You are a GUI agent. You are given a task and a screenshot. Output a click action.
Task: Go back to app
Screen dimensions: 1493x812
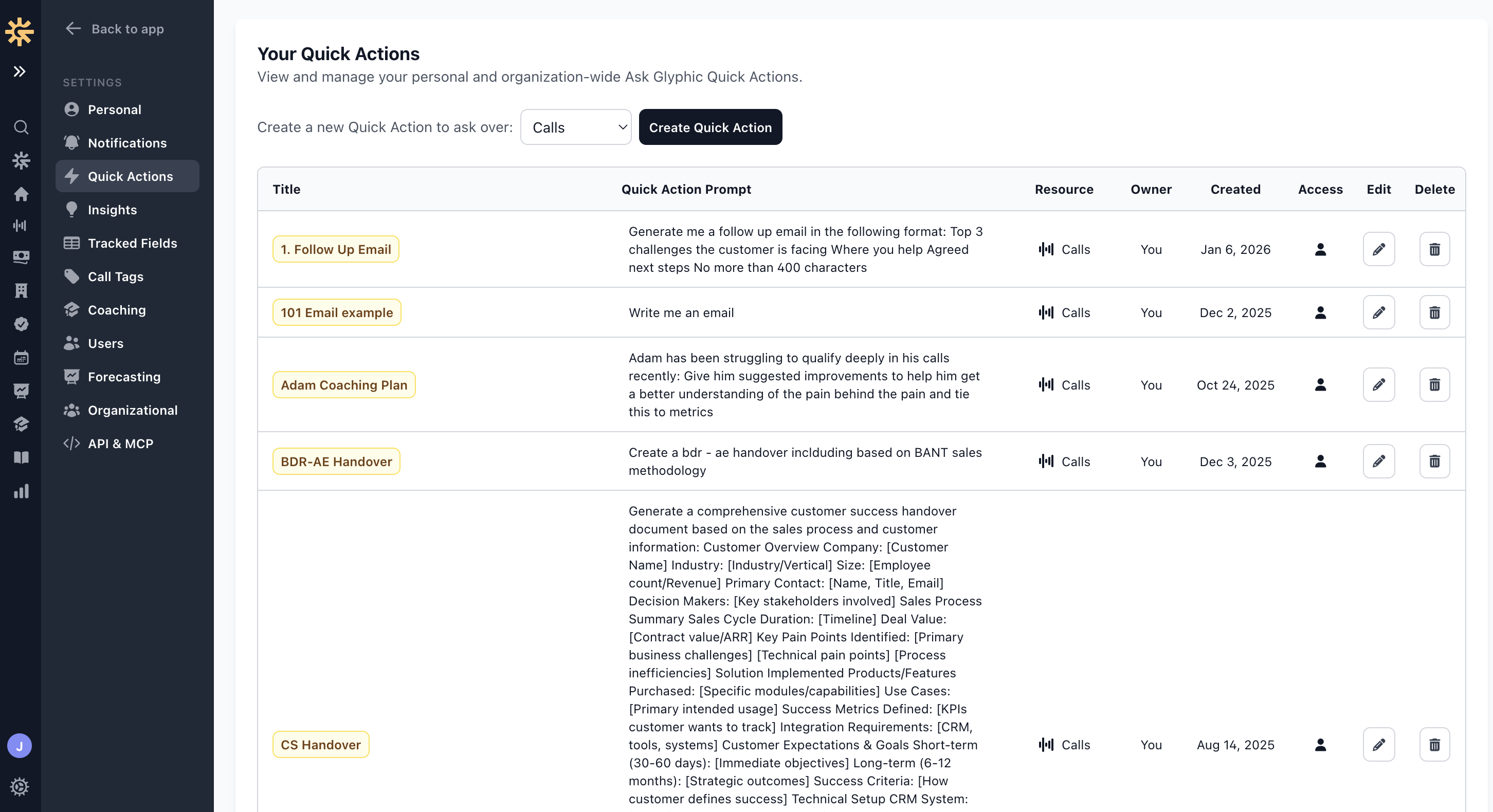(115, 29)
